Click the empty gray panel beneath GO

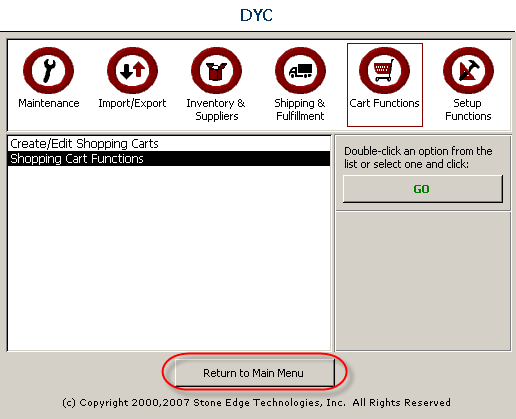click(423, 281)
